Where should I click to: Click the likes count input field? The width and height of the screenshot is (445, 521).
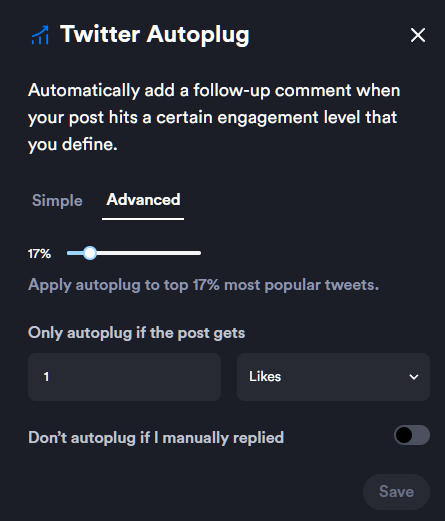(x=124, y=377)
